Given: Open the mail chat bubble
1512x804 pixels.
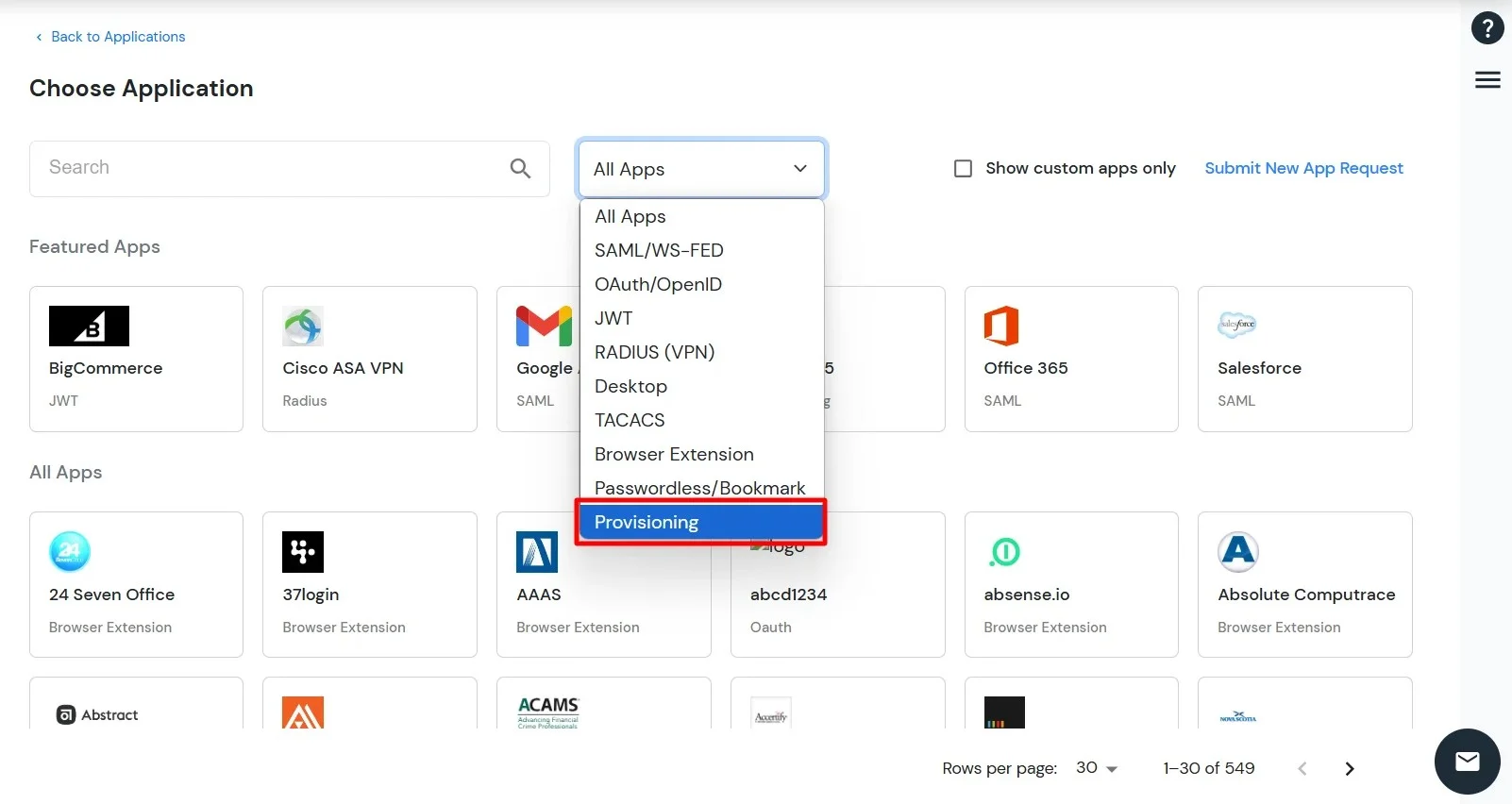Looking at the screenshot, I should [x=1468, y=762].
